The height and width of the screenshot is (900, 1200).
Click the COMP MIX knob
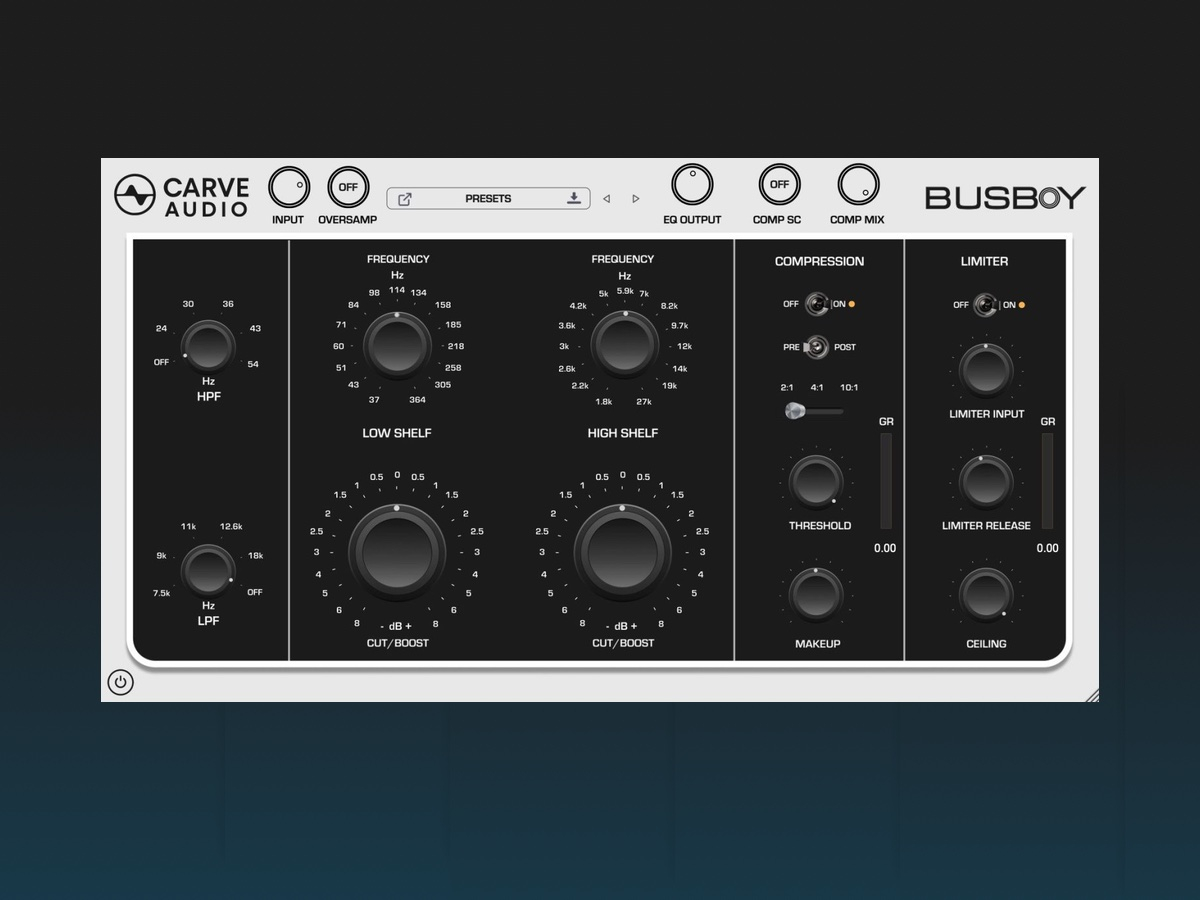coord(858,185)
